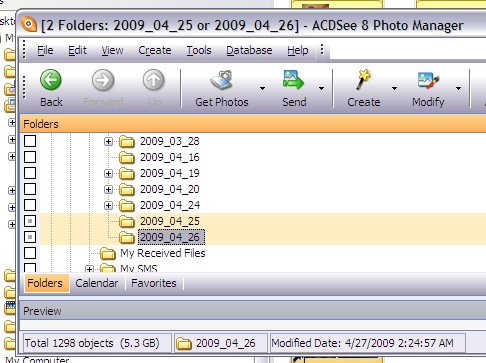This screenshot has width=486, height=363.
Task: Click the Send toolbar icon
Action: coord(293,80)
